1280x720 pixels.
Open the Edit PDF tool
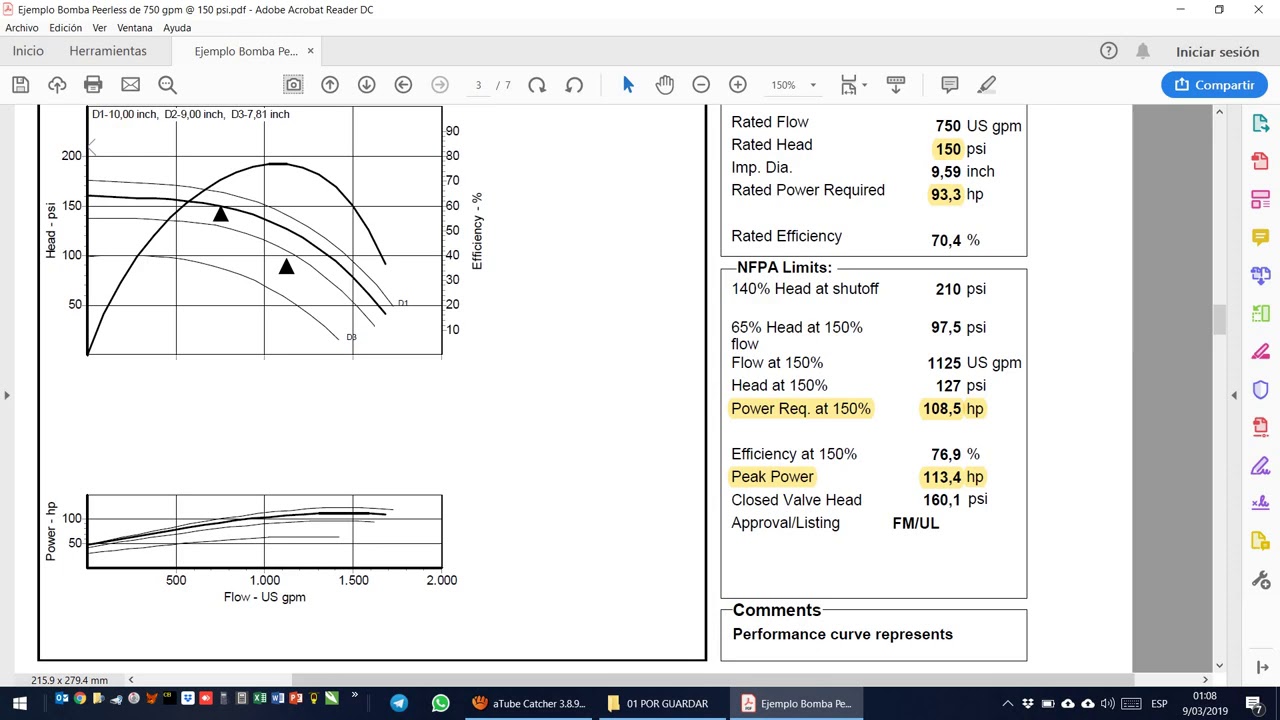[1260, 199]
